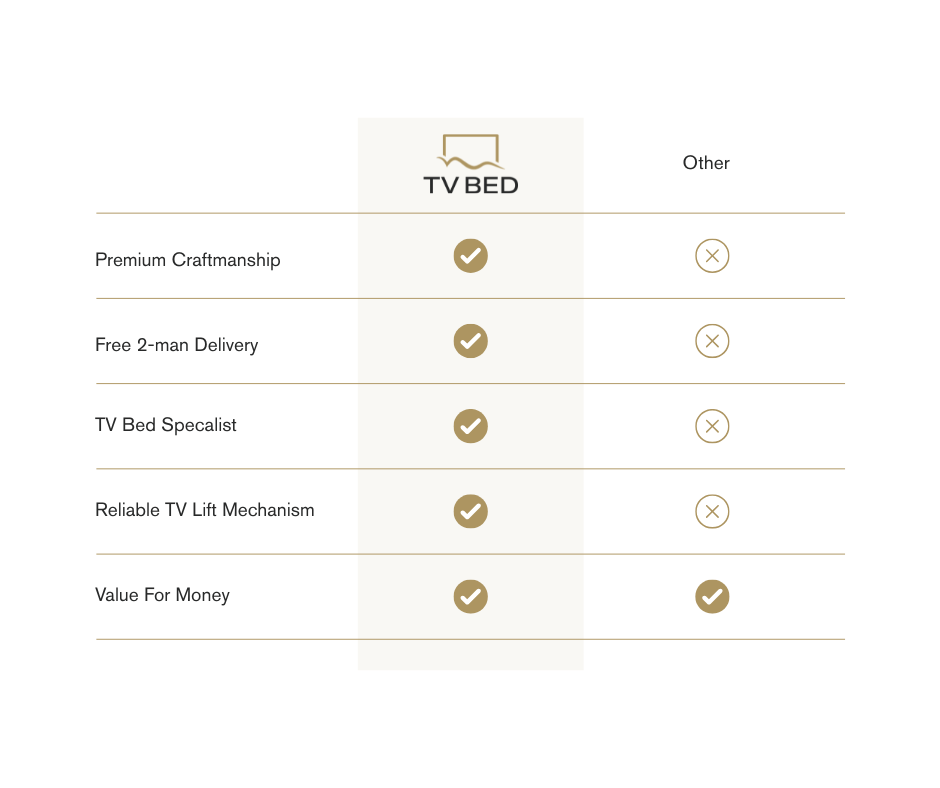
Task: Click Other's checkmark for Value For Money
Action: point(712,597)
